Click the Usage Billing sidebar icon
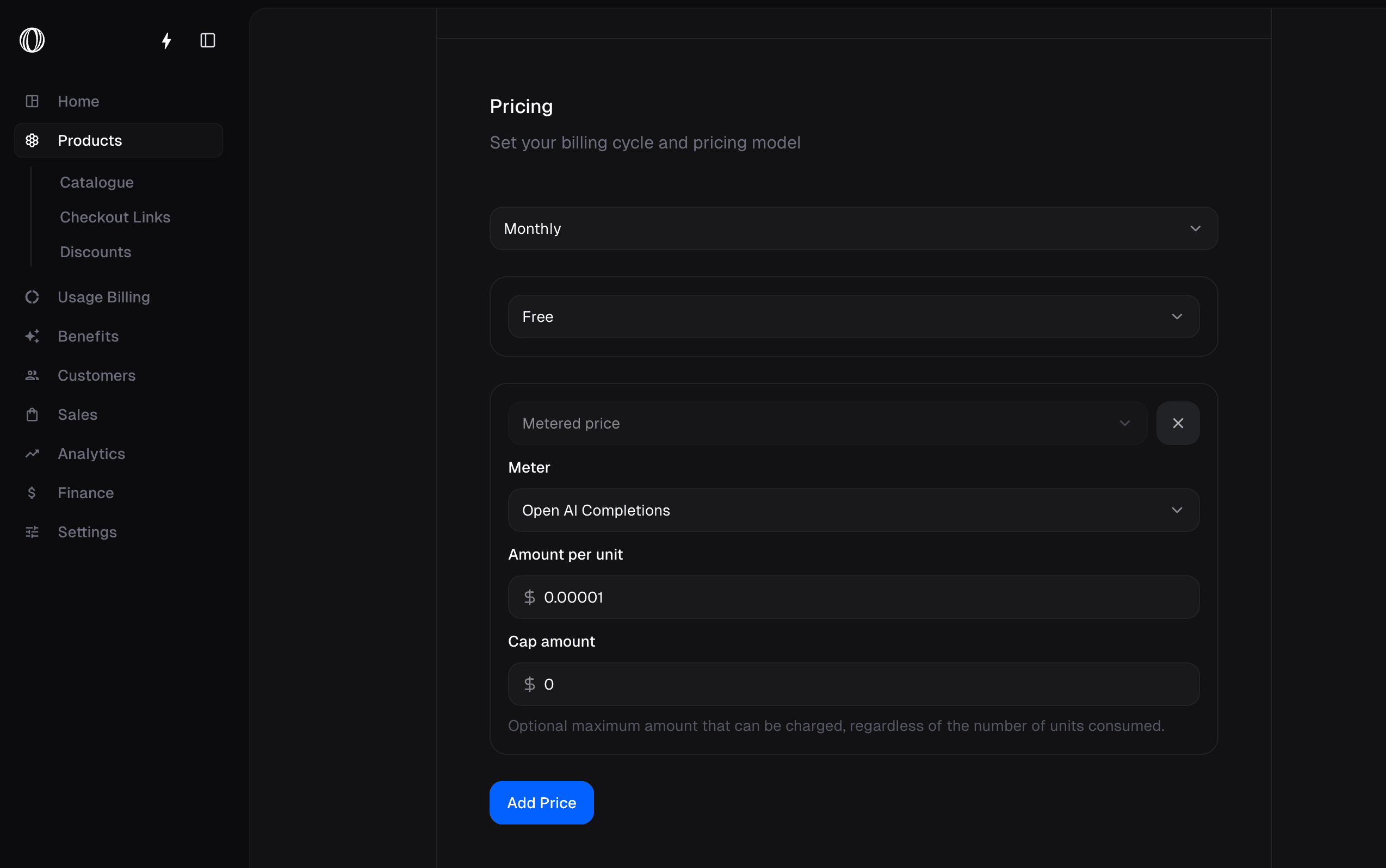 (32, 297)
